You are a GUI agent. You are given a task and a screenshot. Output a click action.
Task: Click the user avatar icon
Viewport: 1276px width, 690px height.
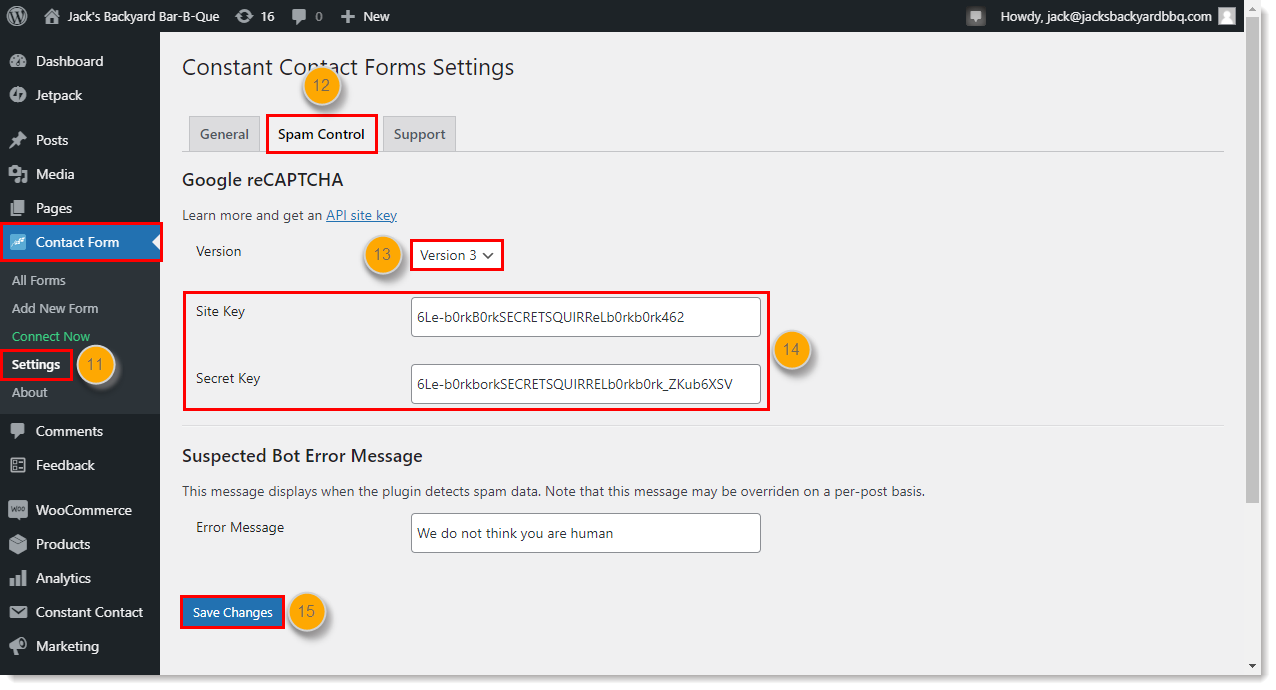(x=1227, y=16)
